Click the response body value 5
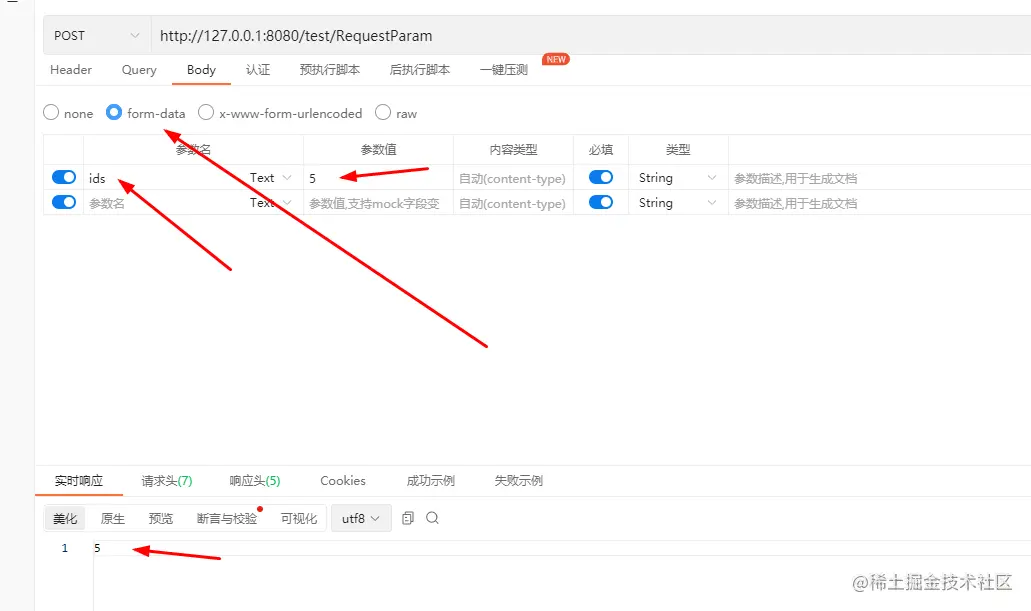1031x611 pixels. point(97,548)
